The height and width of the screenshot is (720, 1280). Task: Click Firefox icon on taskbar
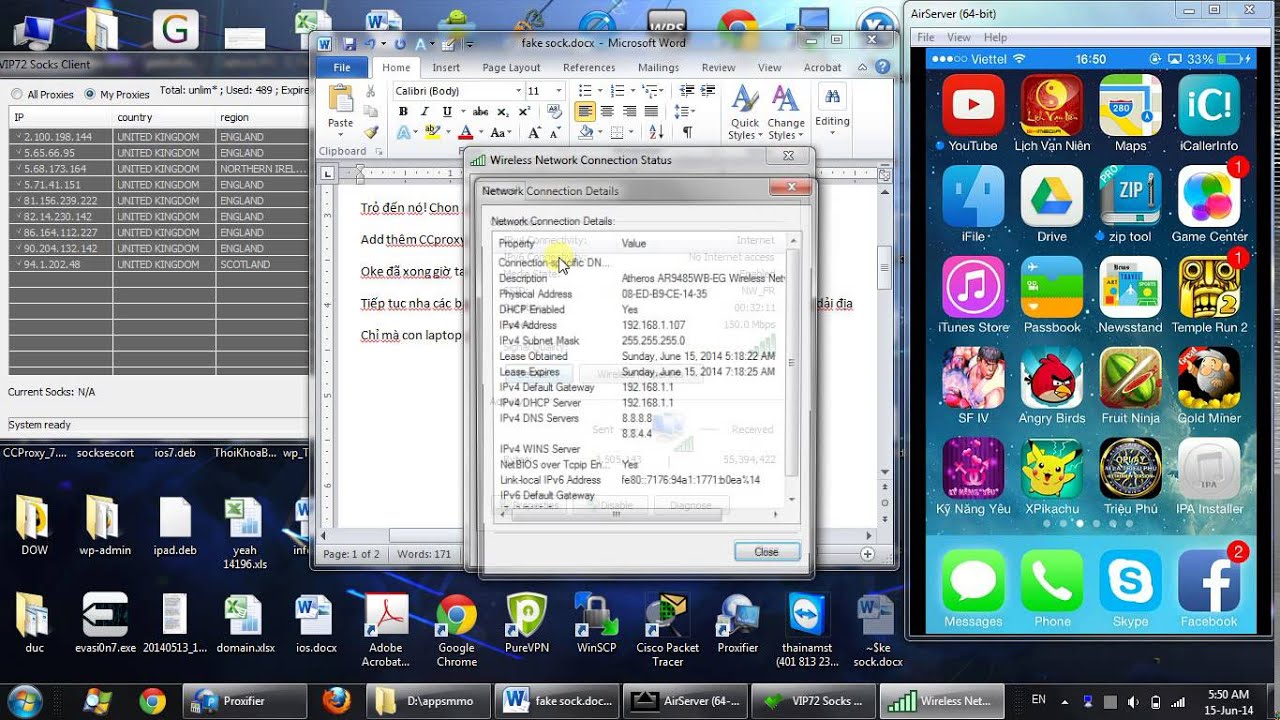pyautogui.click(x=337, y=701)
